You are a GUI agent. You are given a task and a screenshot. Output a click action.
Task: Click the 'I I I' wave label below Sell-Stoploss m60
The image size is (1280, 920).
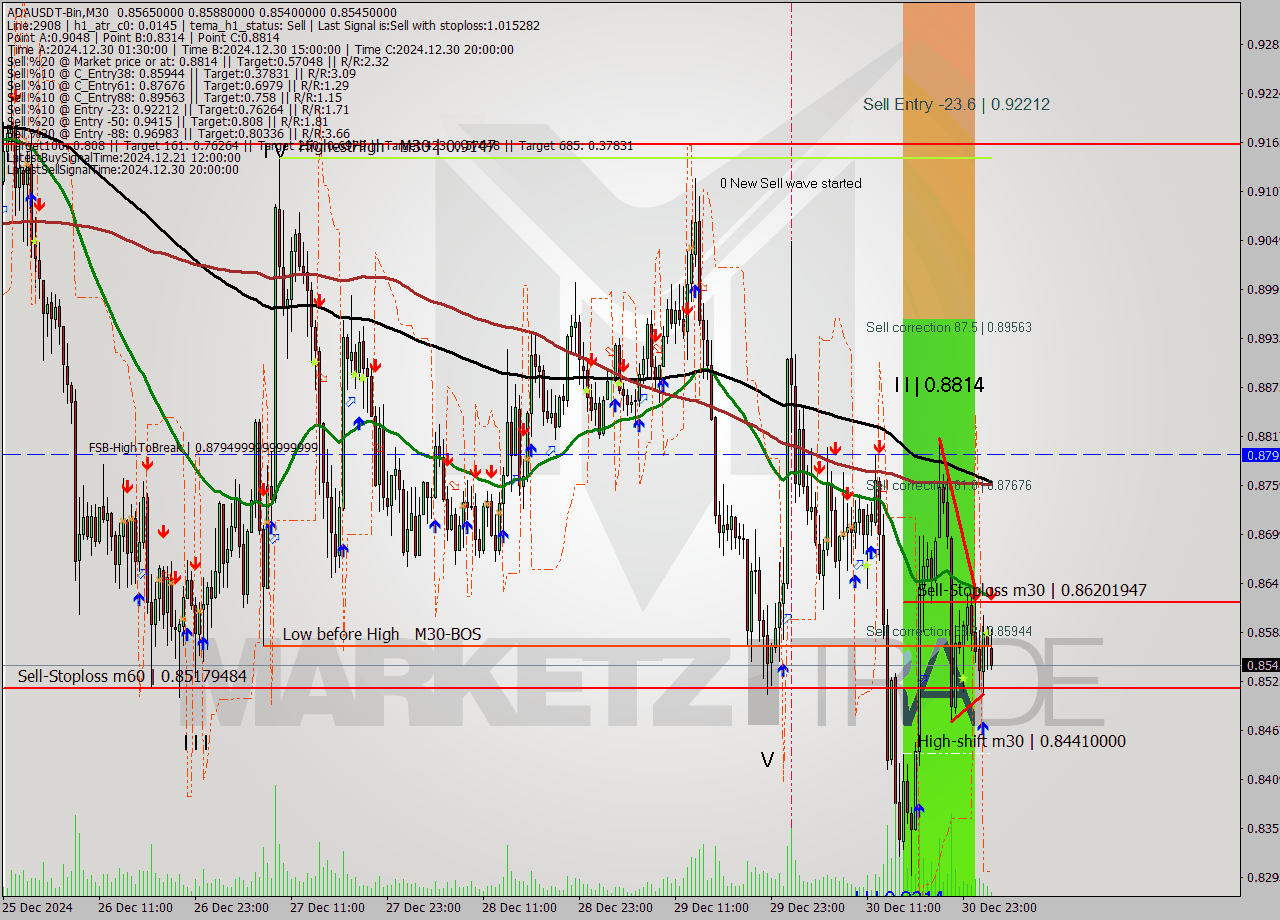tap(196, 743)
